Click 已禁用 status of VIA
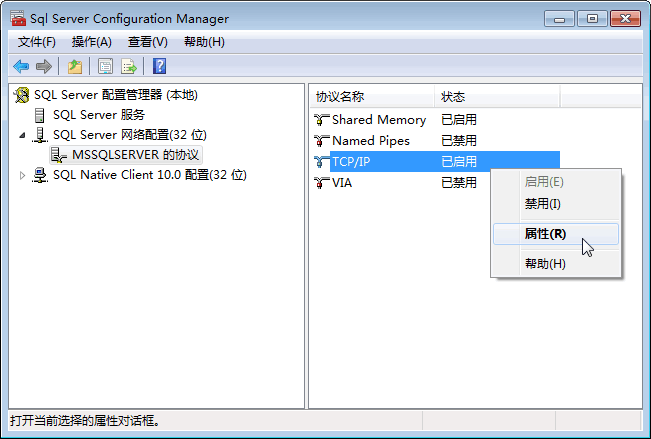 (459, 182)
